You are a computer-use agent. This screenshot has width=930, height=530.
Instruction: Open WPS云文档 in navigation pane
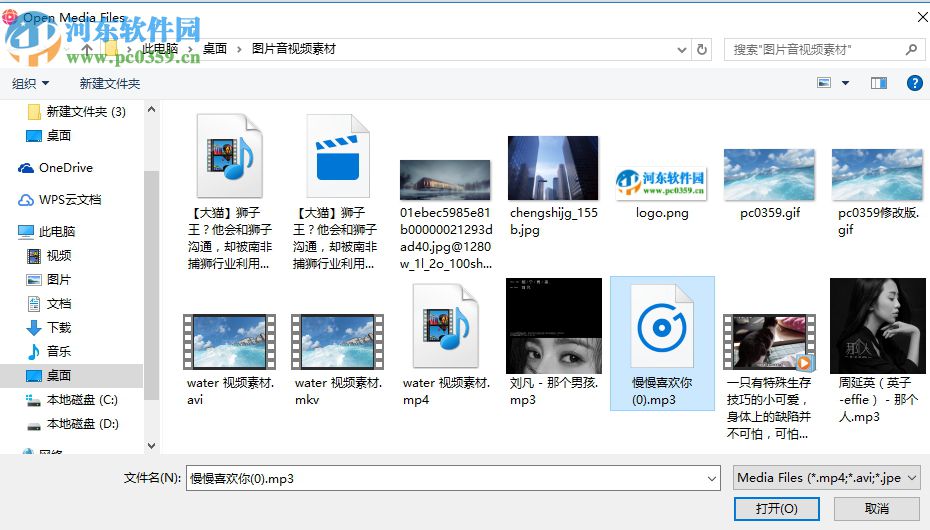[59, 200]
